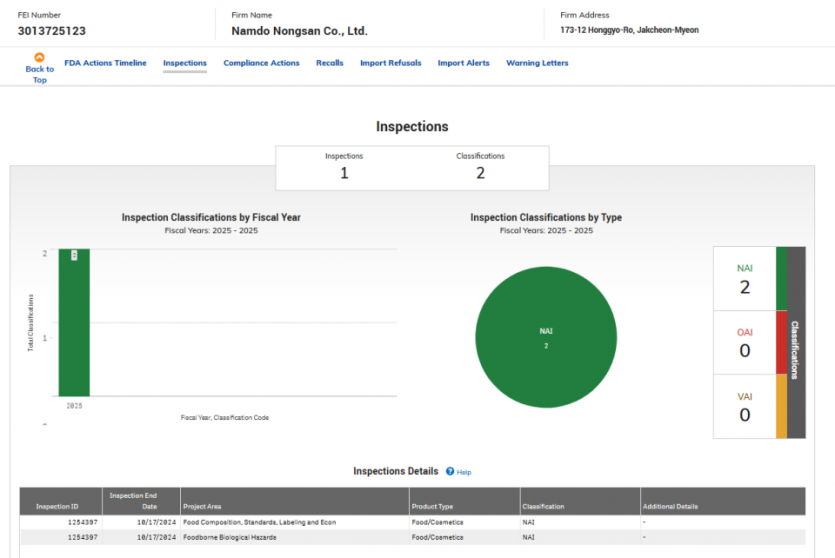
Task: Switch to the Import Refusals tab
Action: (x=390, y=63)
